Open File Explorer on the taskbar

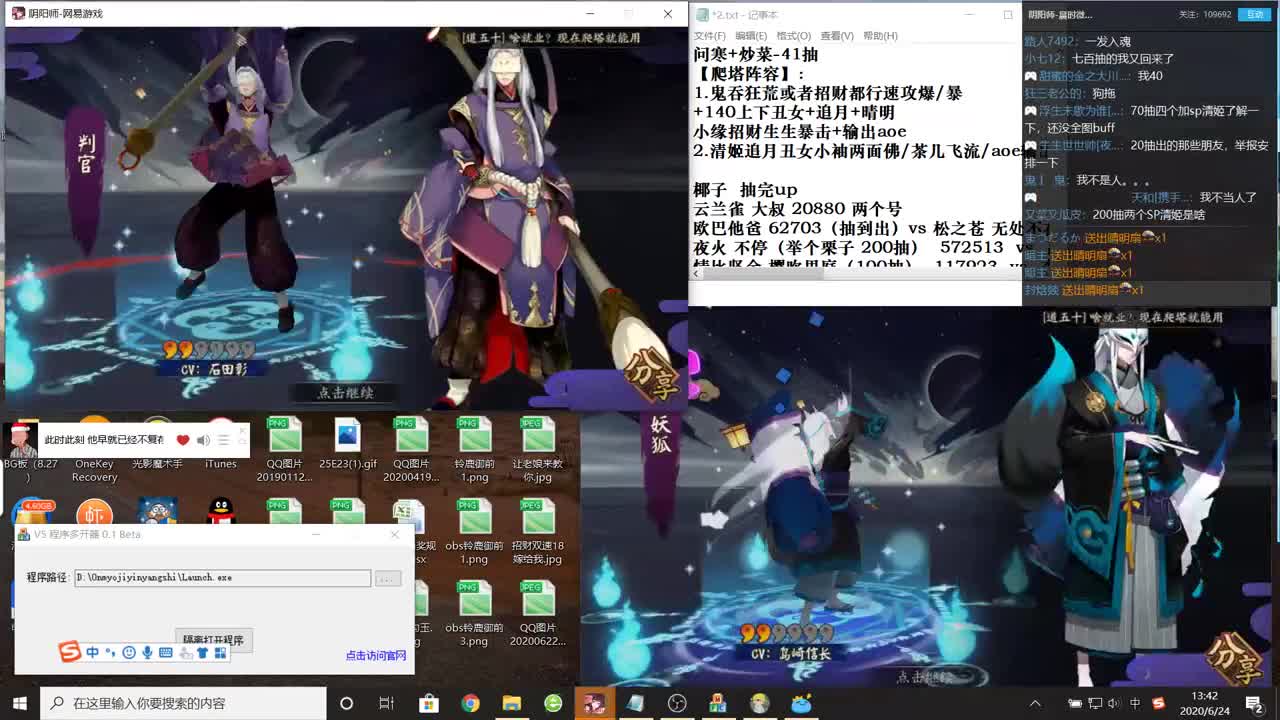[512, 703]
